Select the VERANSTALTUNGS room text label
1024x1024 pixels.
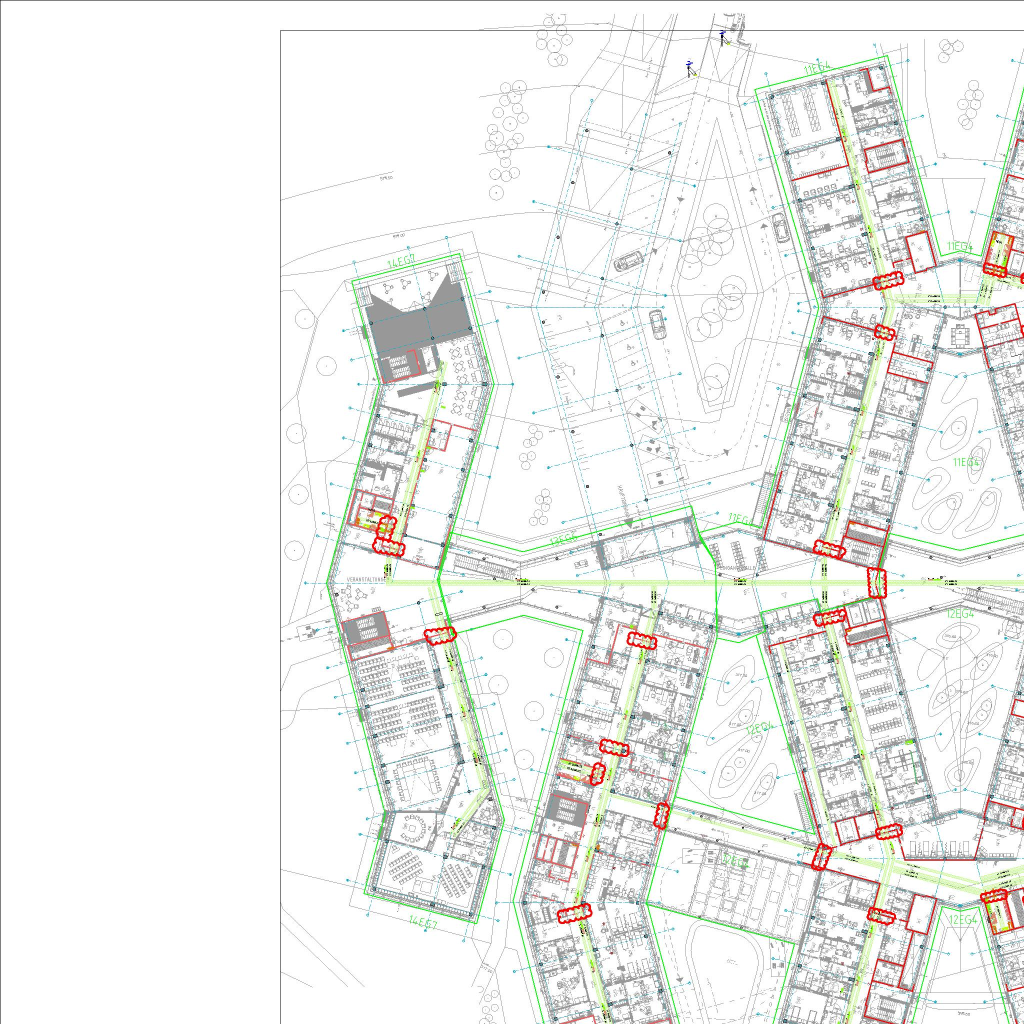[x=365, y=579]
